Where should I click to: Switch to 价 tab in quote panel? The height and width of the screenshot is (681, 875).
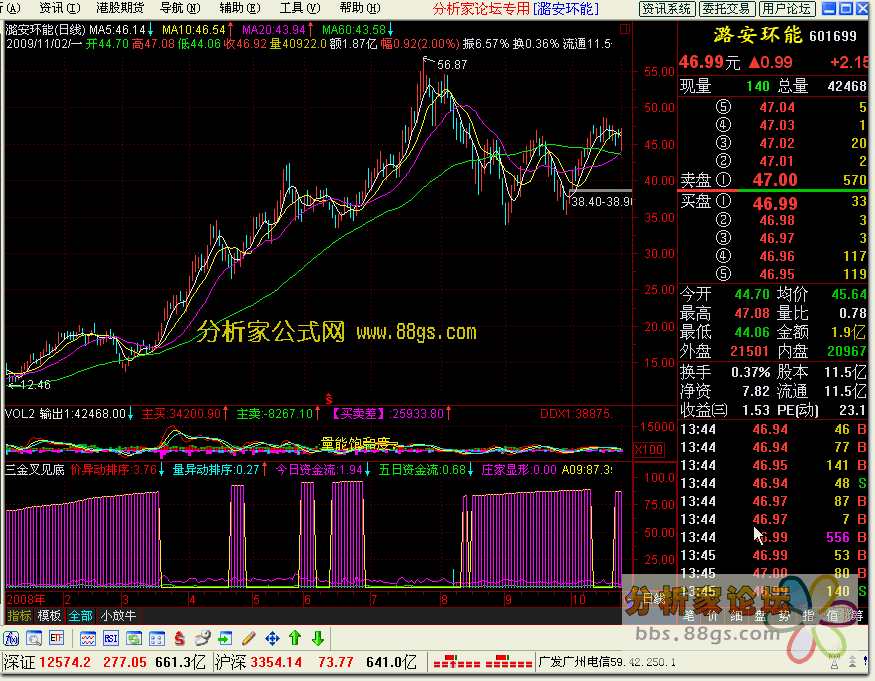tap(713, 616)
